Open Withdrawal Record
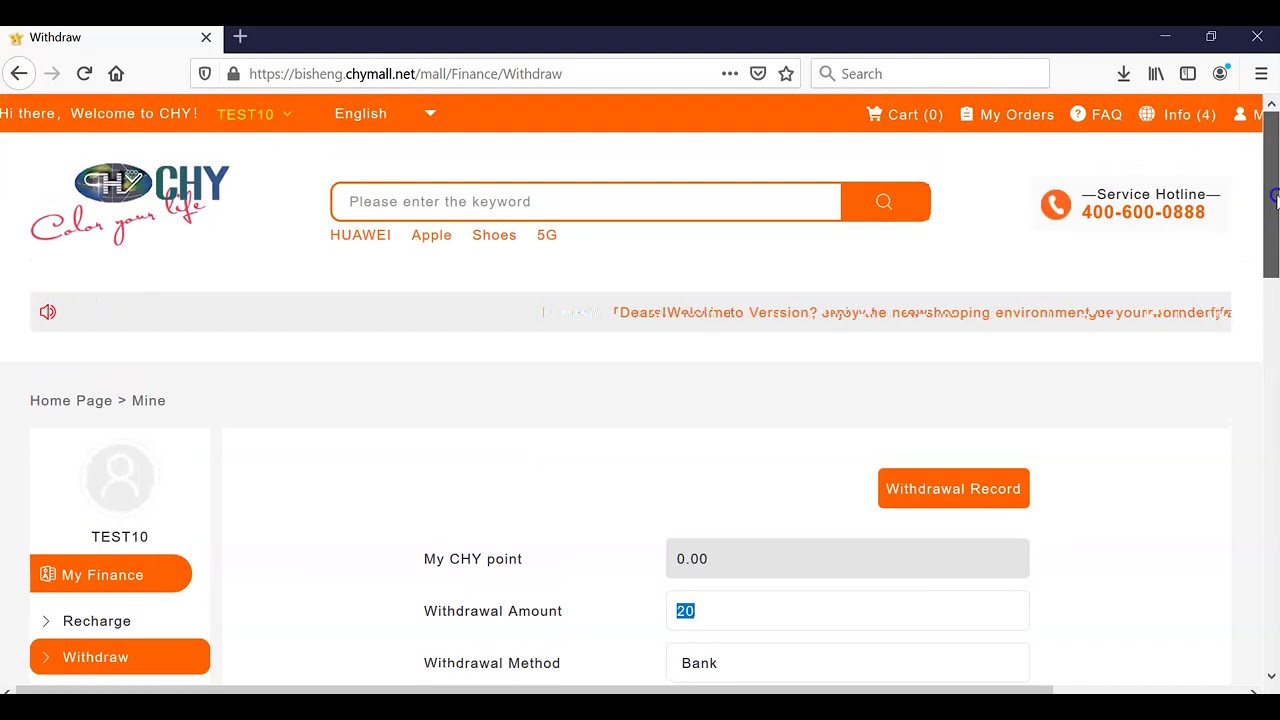 point(953,488)
